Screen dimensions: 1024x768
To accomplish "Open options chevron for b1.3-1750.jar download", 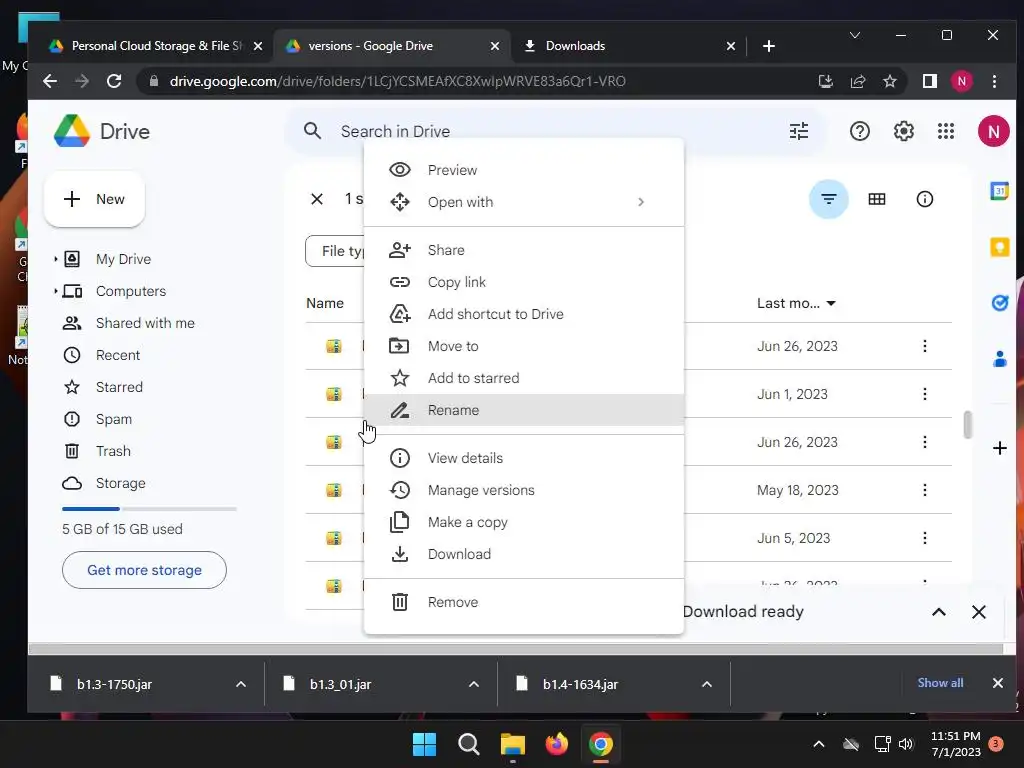I will click(x=240, y=684).
